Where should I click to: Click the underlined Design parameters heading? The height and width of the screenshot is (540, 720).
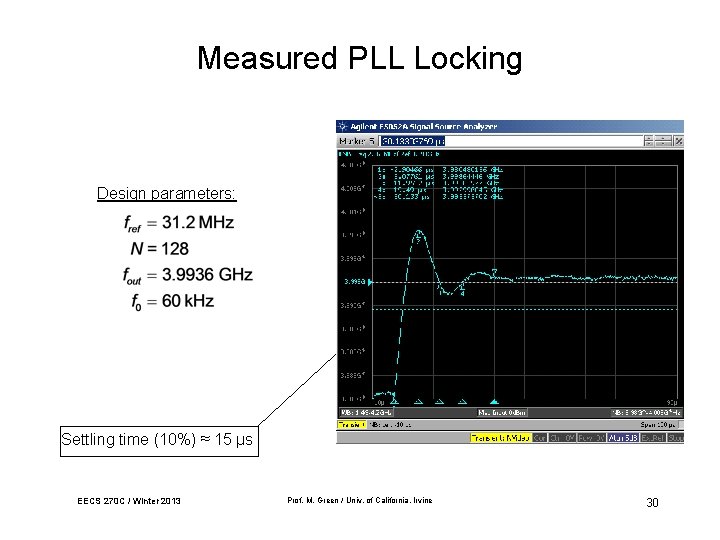click(x=166, y=193)
